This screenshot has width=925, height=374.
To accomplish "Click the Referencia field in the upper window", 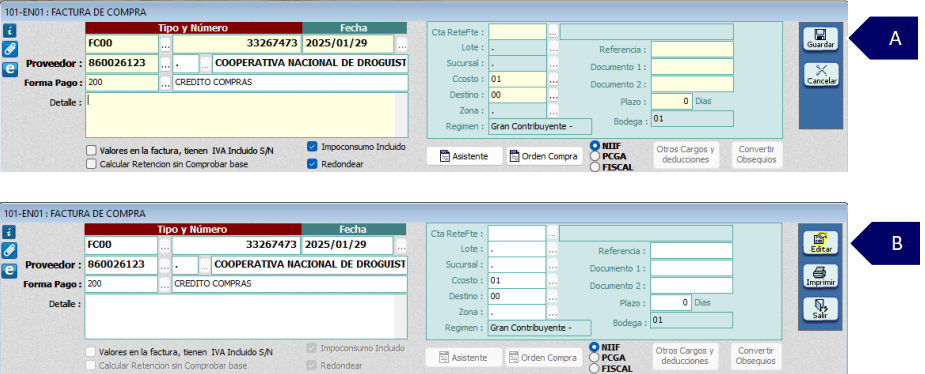I will (x=692, y=50).
